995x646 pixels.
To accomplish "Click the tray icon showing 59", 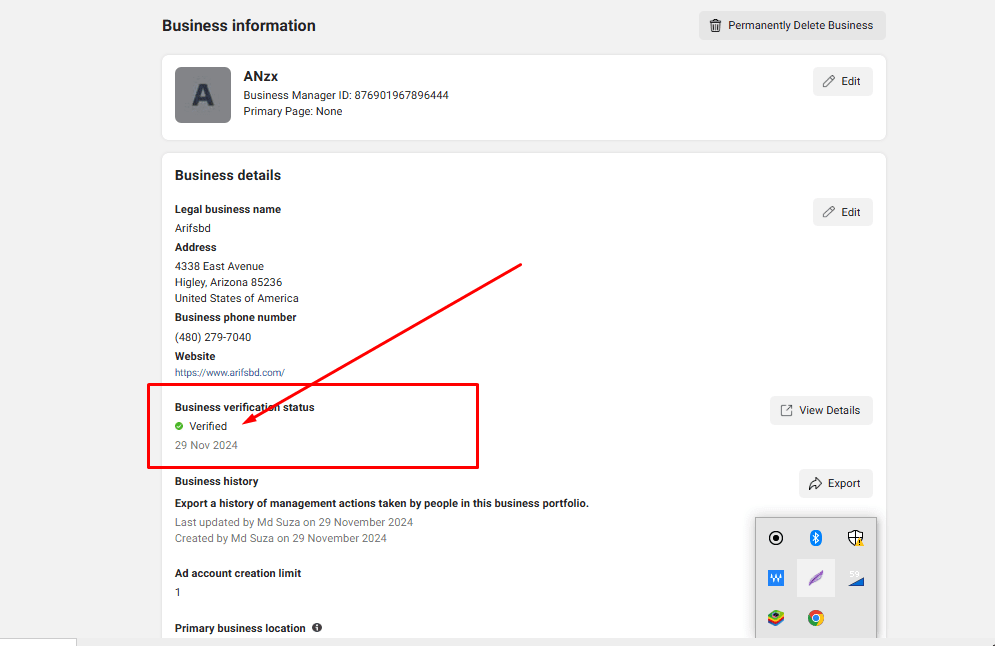I will tap(855, 578).
